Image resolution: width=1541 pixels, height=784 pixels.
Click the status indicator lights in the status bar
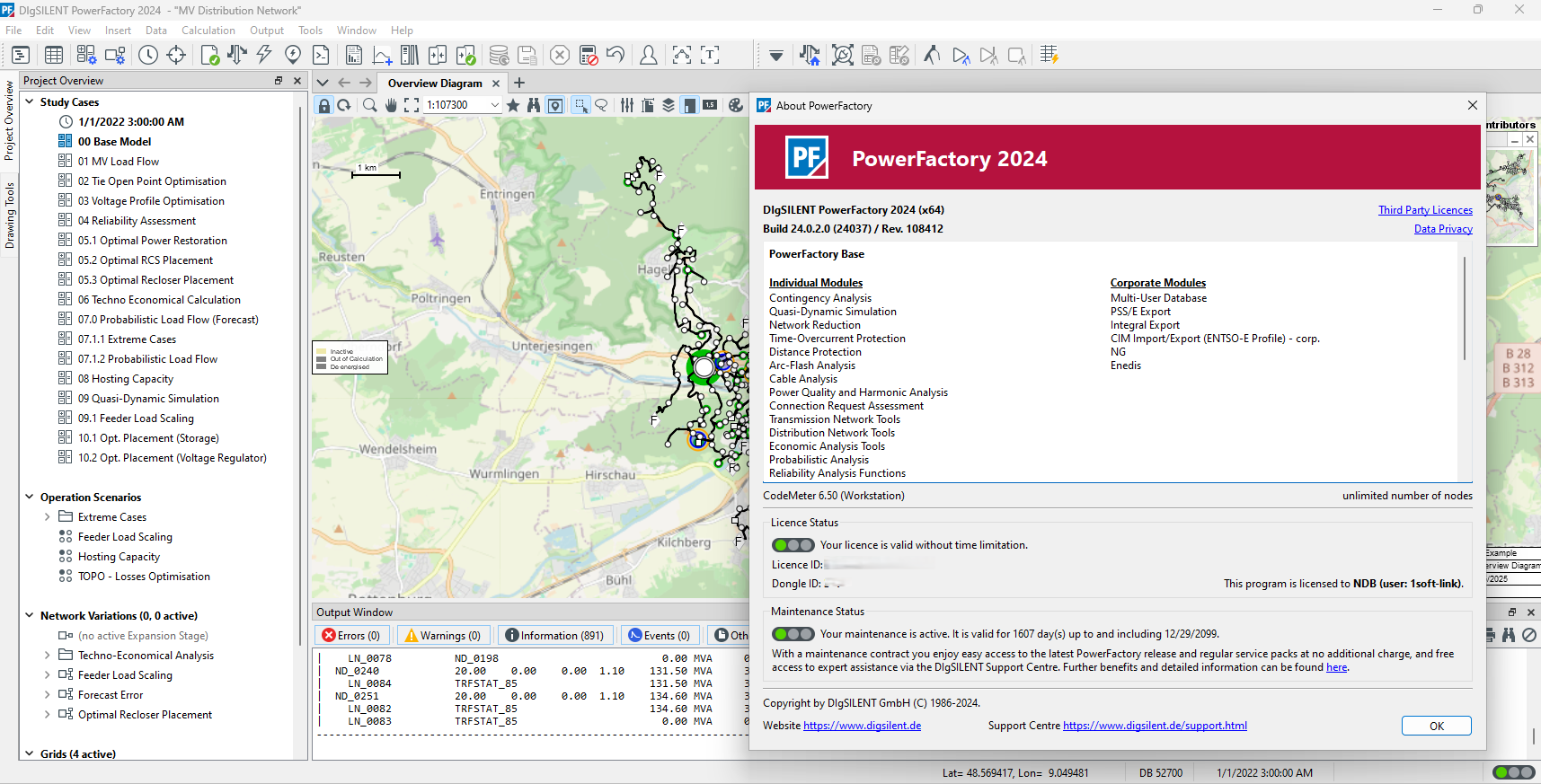pyautogui.click(x=1513, y=772)
